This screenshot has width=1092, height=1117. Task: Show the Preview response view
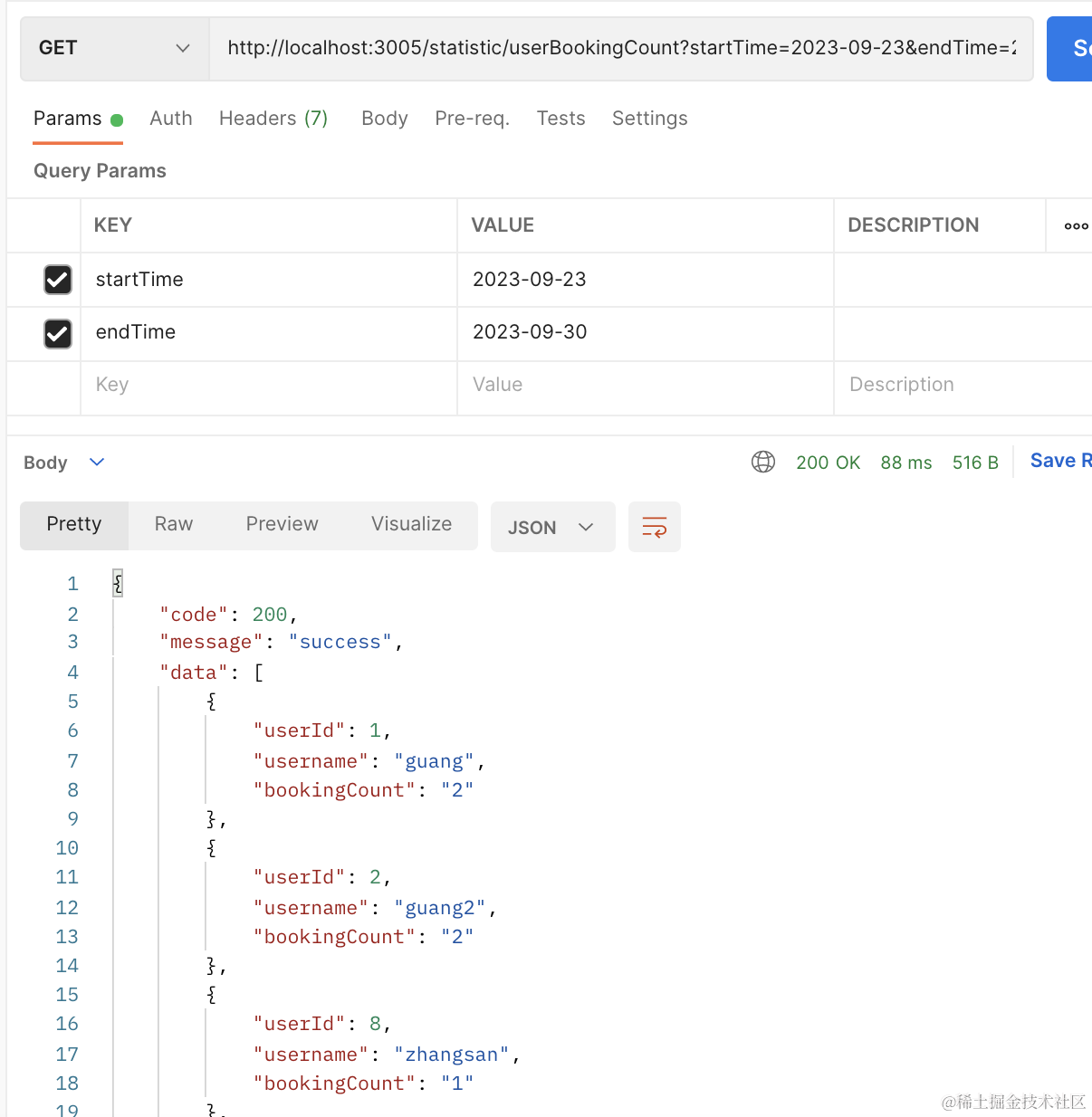point(282,524)
